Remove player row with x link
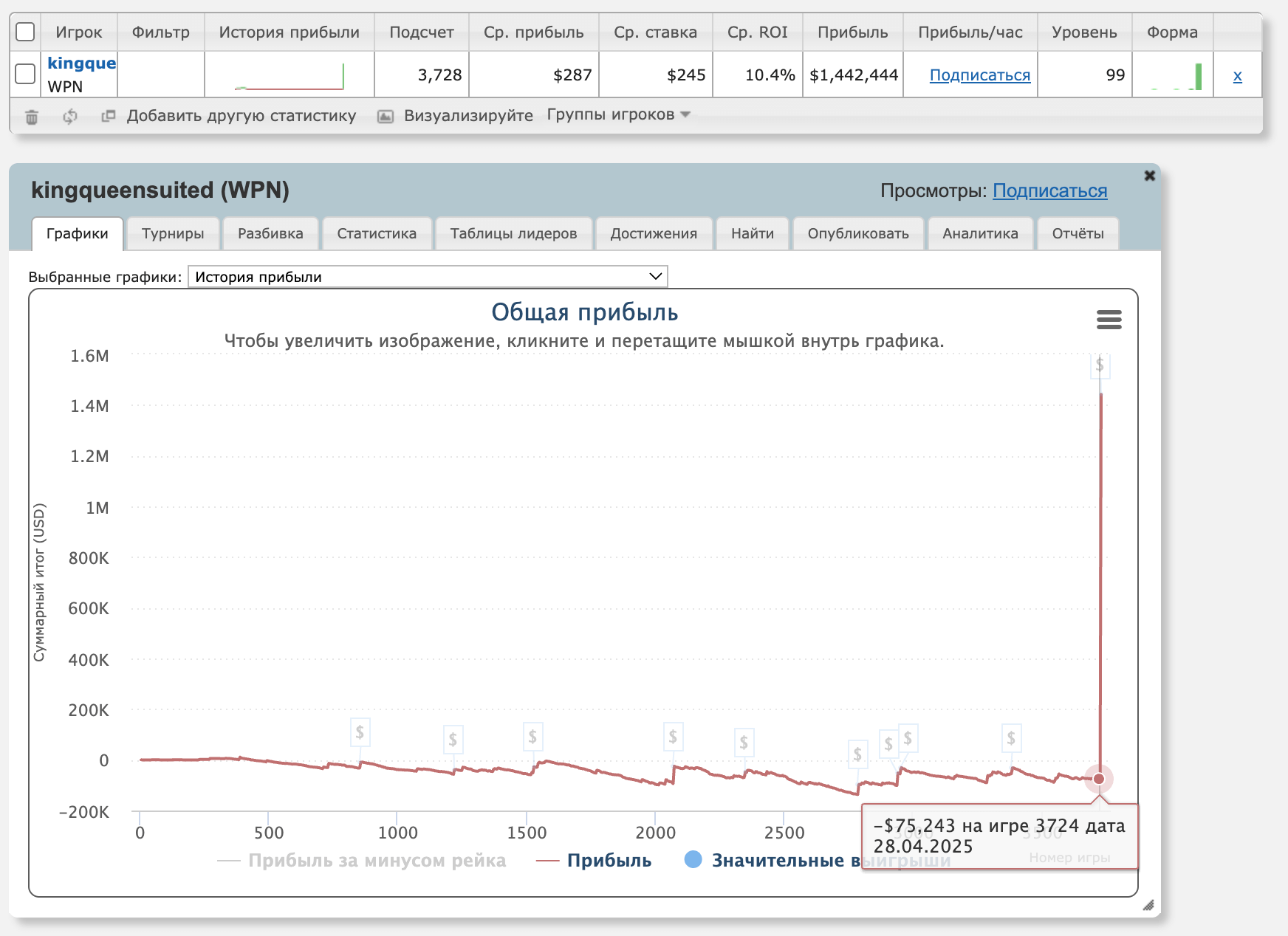 coord(1237,75)
